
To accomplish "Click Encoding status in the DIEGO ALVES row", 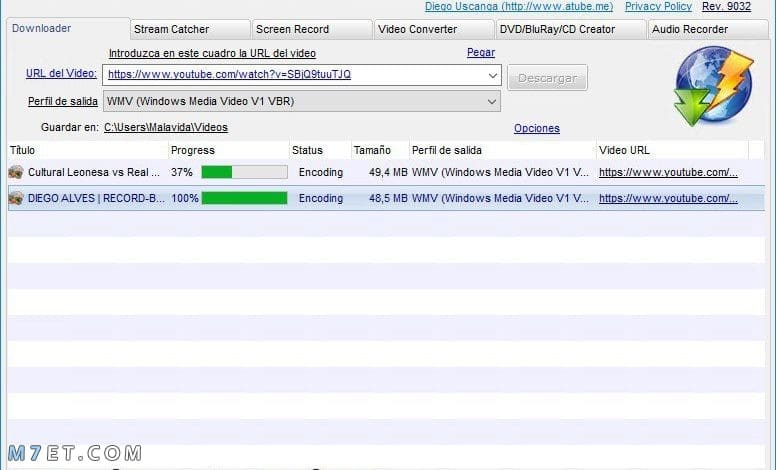I will click(x=321, y=198).
